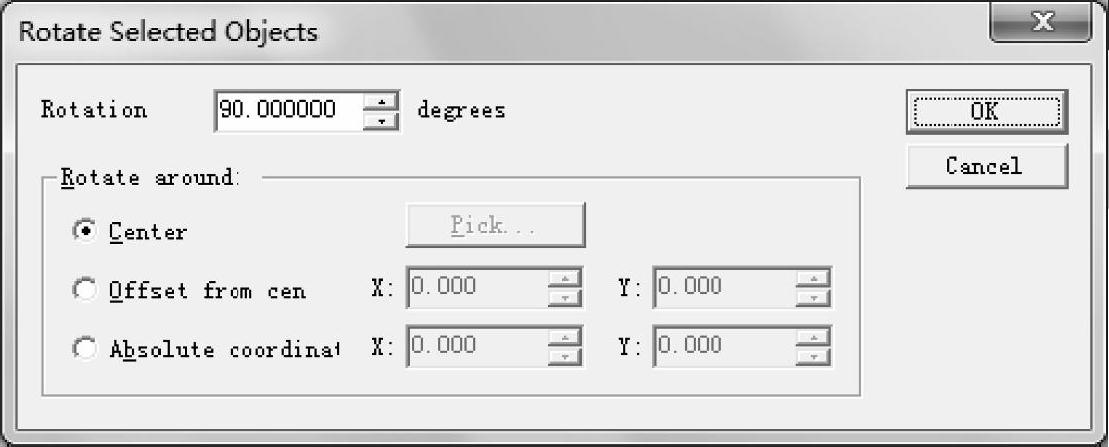The image size is (1109, 447).
Task: Click the Offset X value field
Action: point(476,288)
